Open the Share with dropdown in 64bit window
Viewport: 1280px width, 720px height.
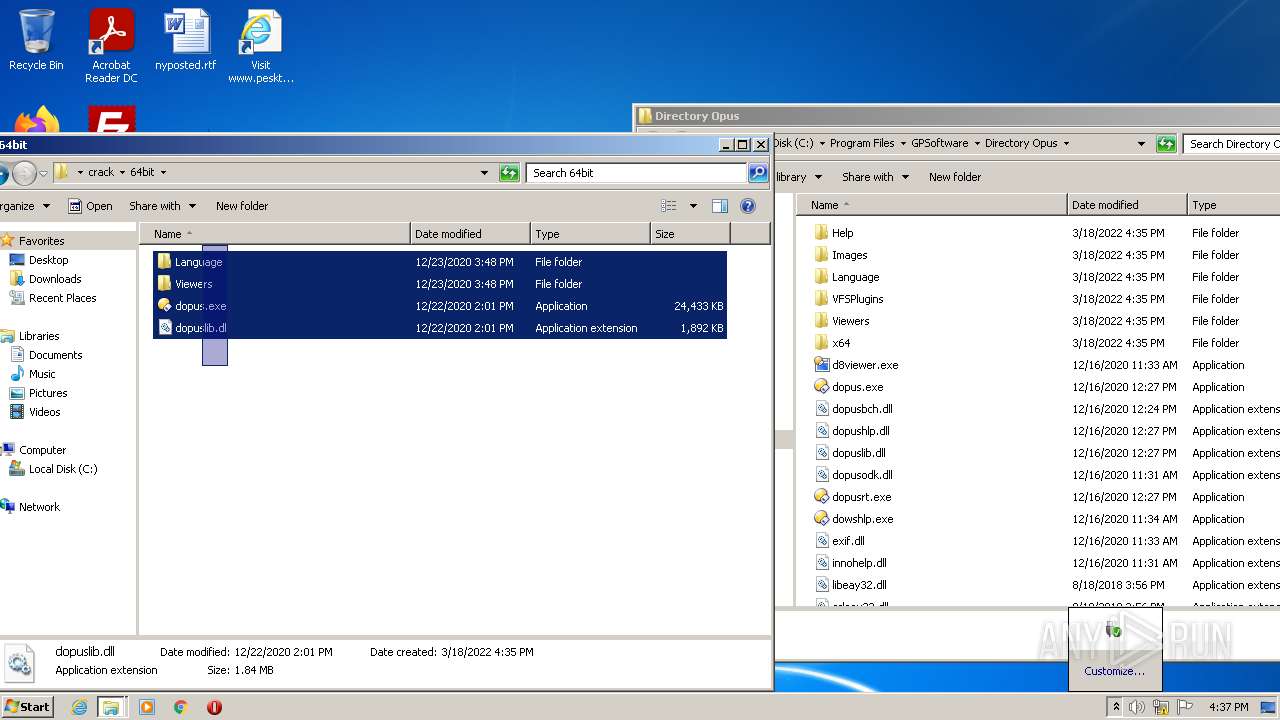[162, 206]
